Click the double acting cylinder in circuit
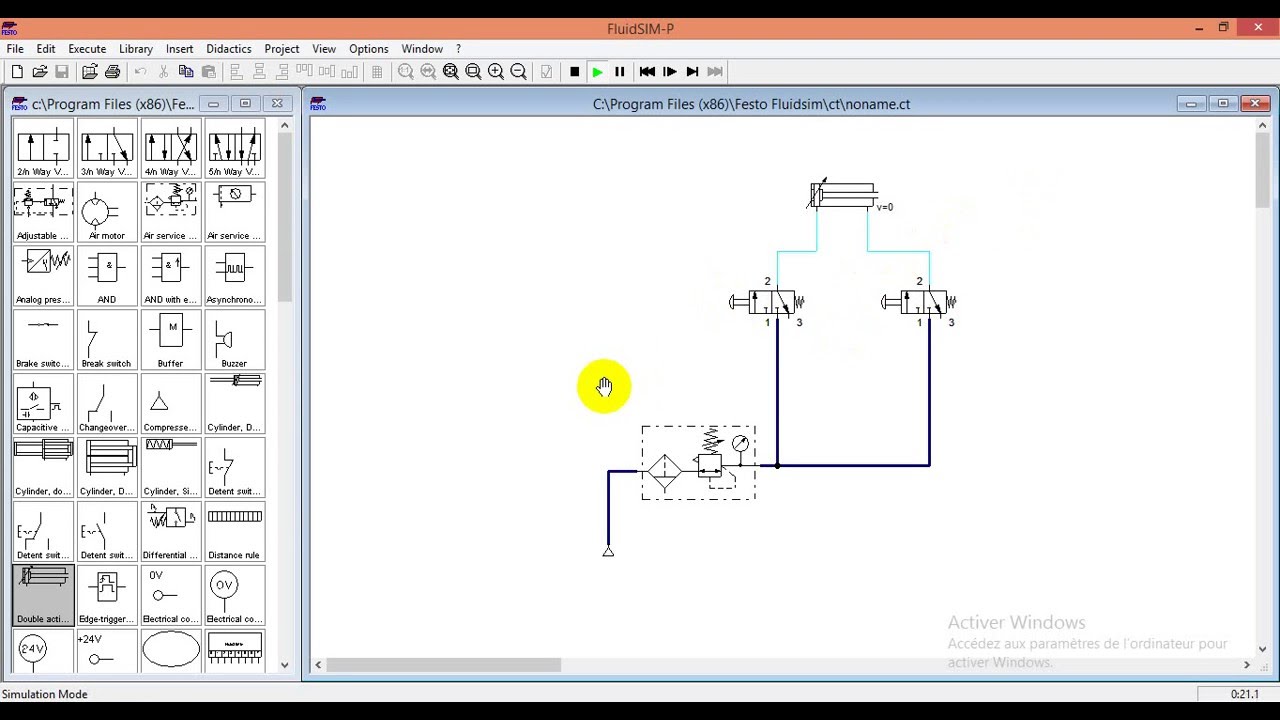This screenshot has height=720, width=1280. click(x=843, y=195)
